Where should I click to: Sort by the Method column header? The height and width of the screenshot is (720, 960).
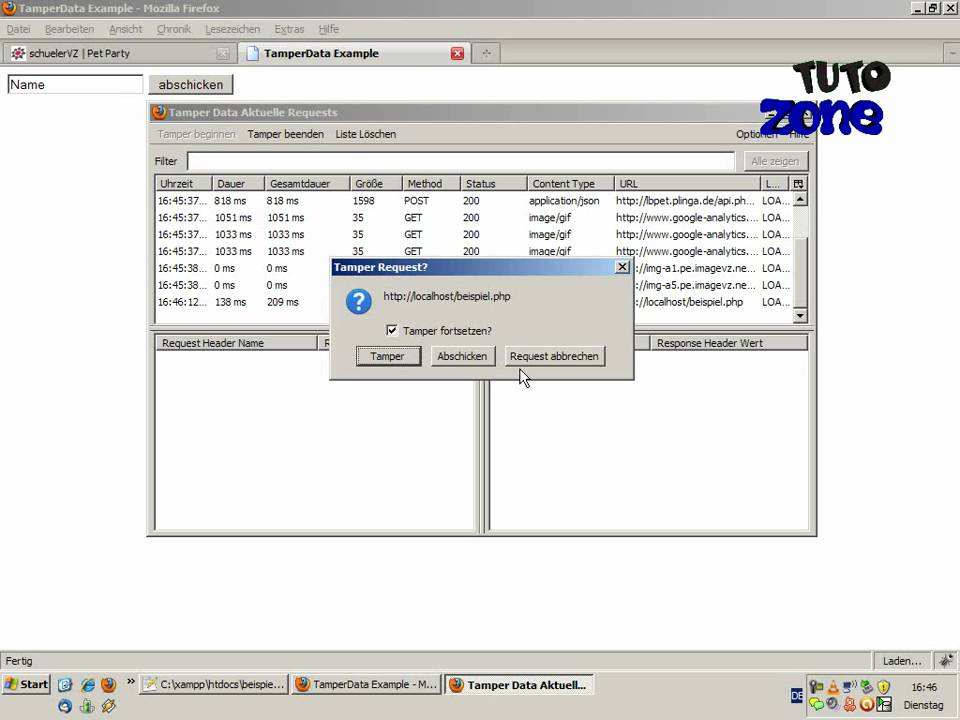tap(431, 184)
